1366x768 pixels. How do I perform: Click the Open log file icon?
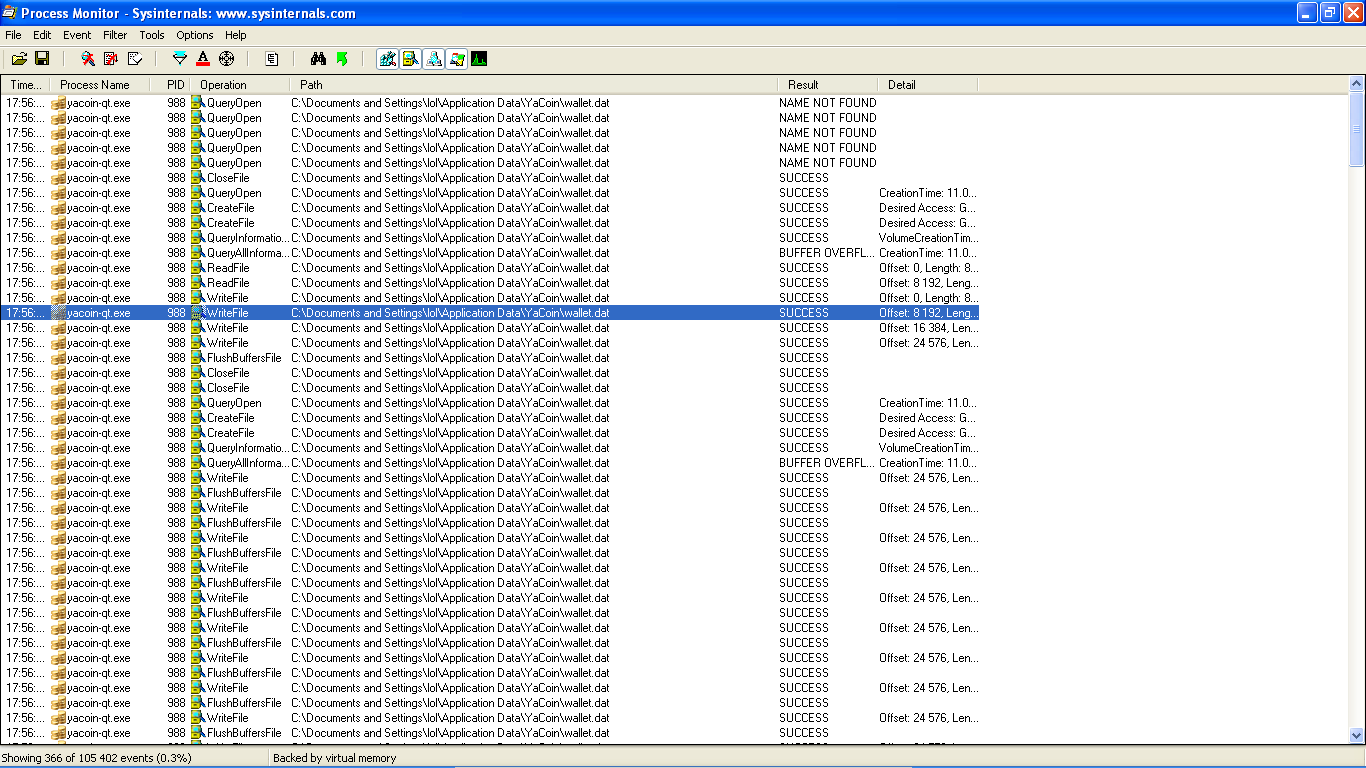click(19, 59)
